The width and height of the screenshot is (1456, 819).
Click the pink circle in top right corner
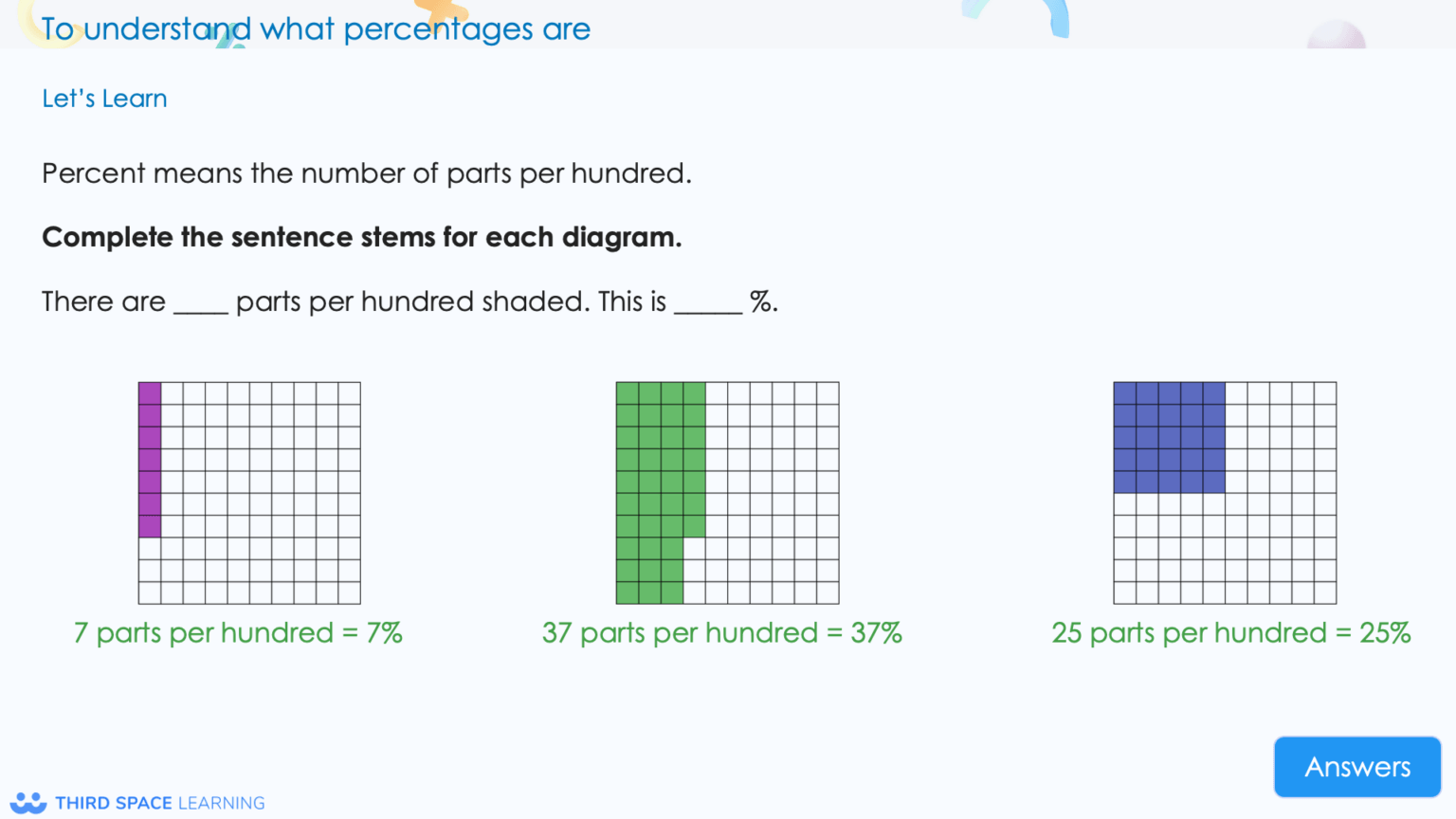(x=1335, y=38)
